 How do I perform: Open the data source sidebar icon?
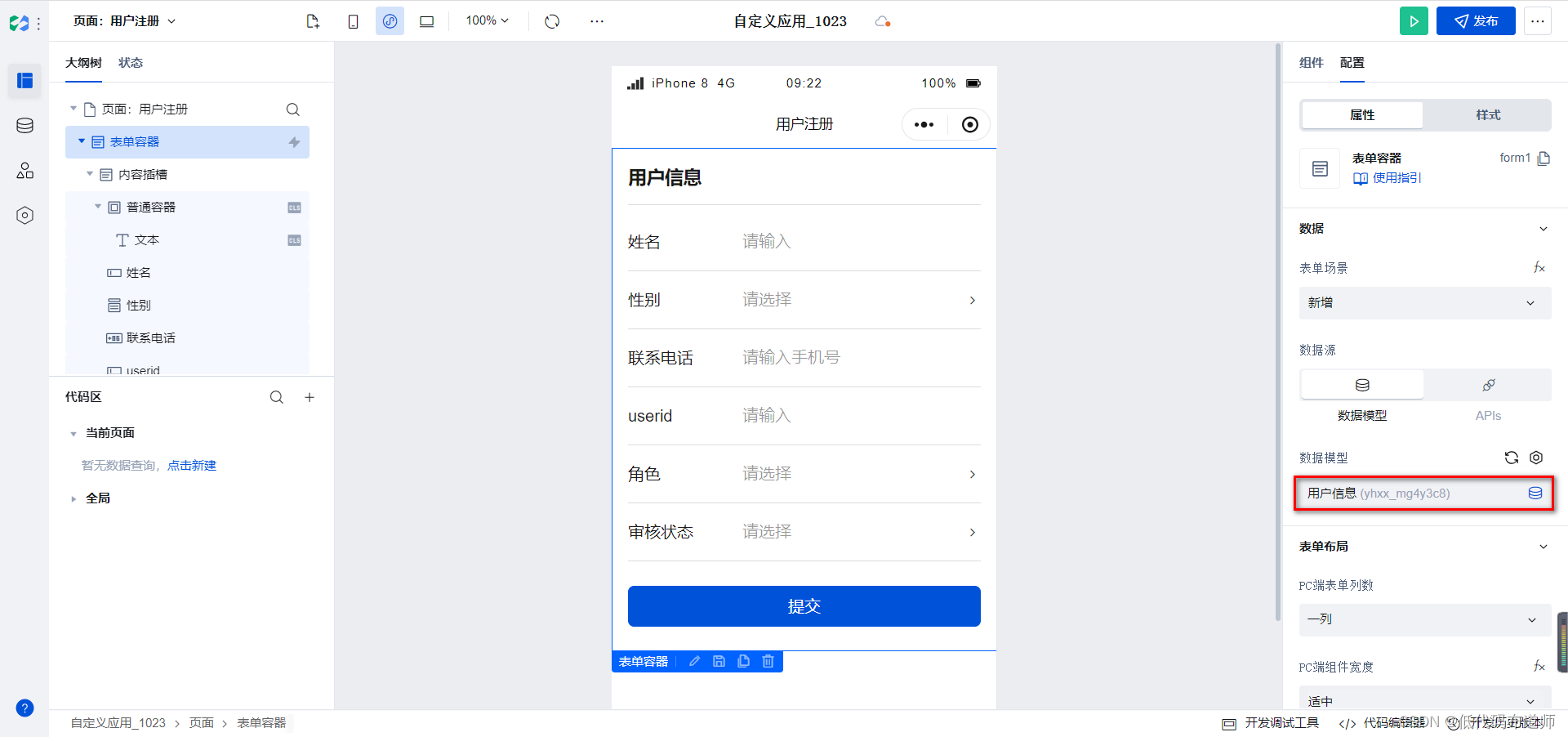coord(24,125)
